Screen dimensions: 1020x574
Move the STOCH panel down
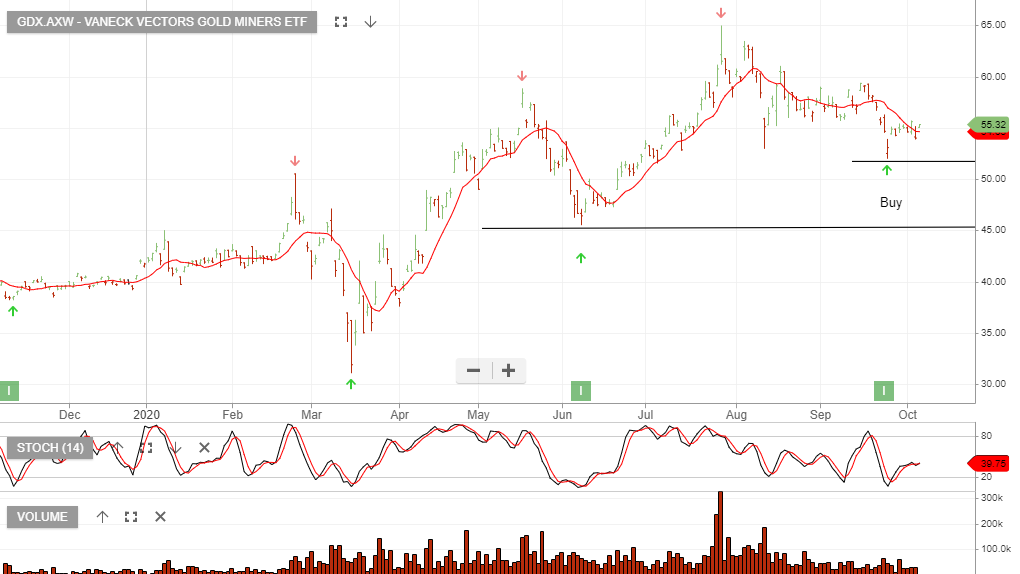click(176, 447)
